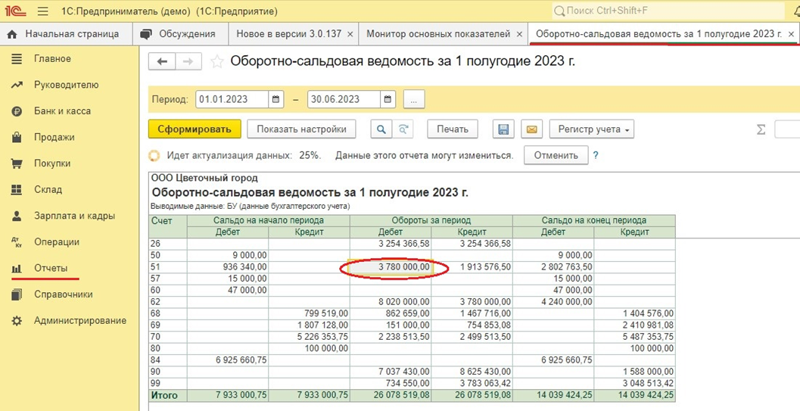Click the Операции Дт/Кт icon
The height and width of the screenshot is (411, 800).
(15, 242)
